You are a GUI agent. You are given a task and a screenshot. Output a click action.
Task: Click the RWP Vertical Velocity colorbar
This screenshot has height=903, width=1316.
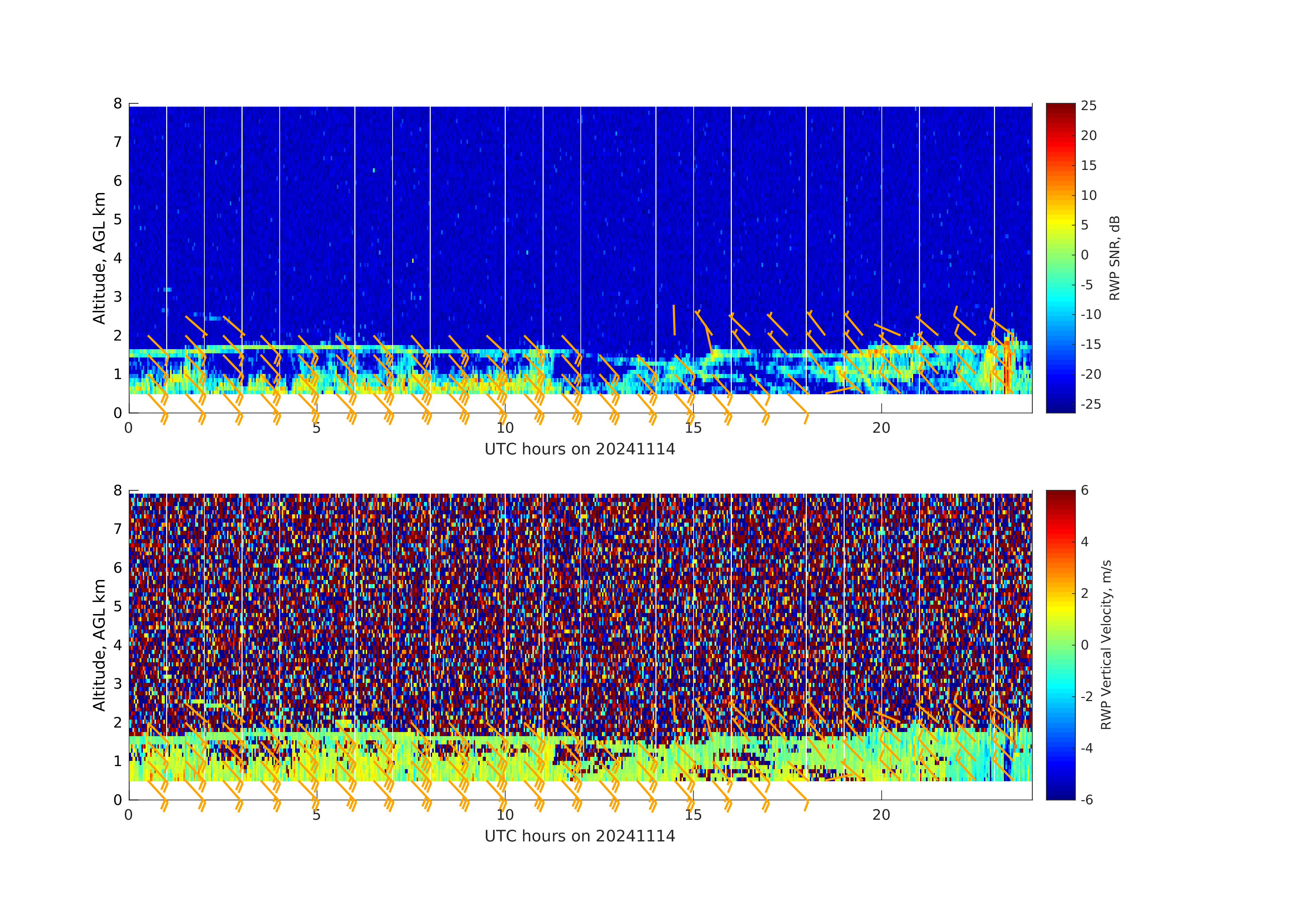point(1060,644)
